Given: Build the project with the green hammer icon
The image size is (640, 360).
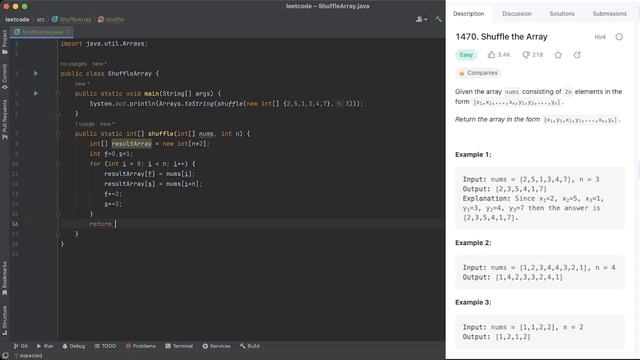Looking at the screenshot, I should pos(438,19).
